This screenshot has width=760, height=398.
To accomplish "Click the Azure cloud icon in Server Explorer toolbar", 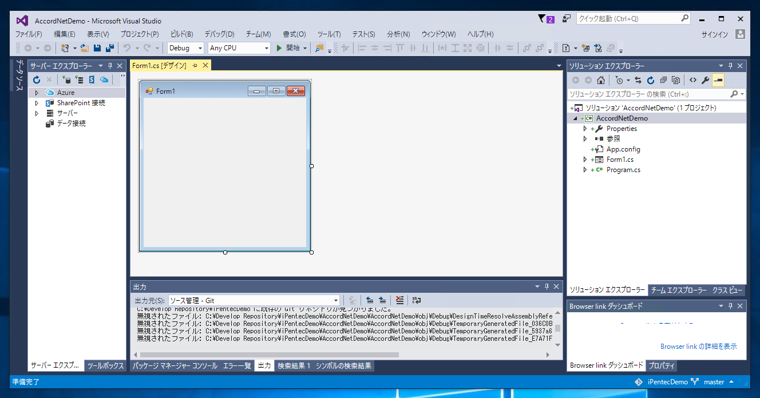I will coord(104,80).
